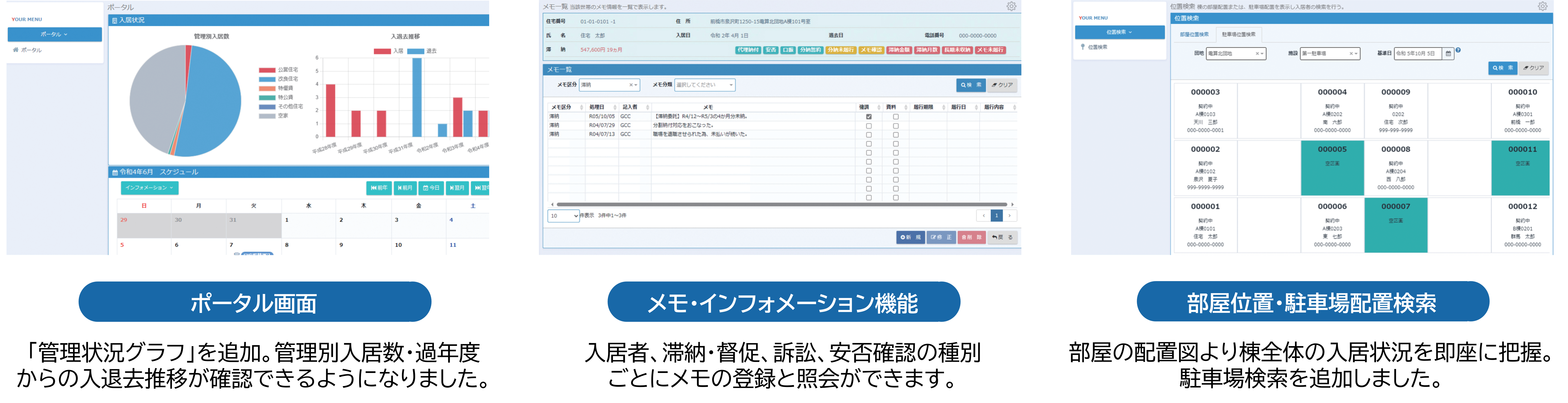The height and width of the screenshot is (403, 1568).
Task: Clear the 亀算北団地 selection with its x
Action: point(1257,54)
